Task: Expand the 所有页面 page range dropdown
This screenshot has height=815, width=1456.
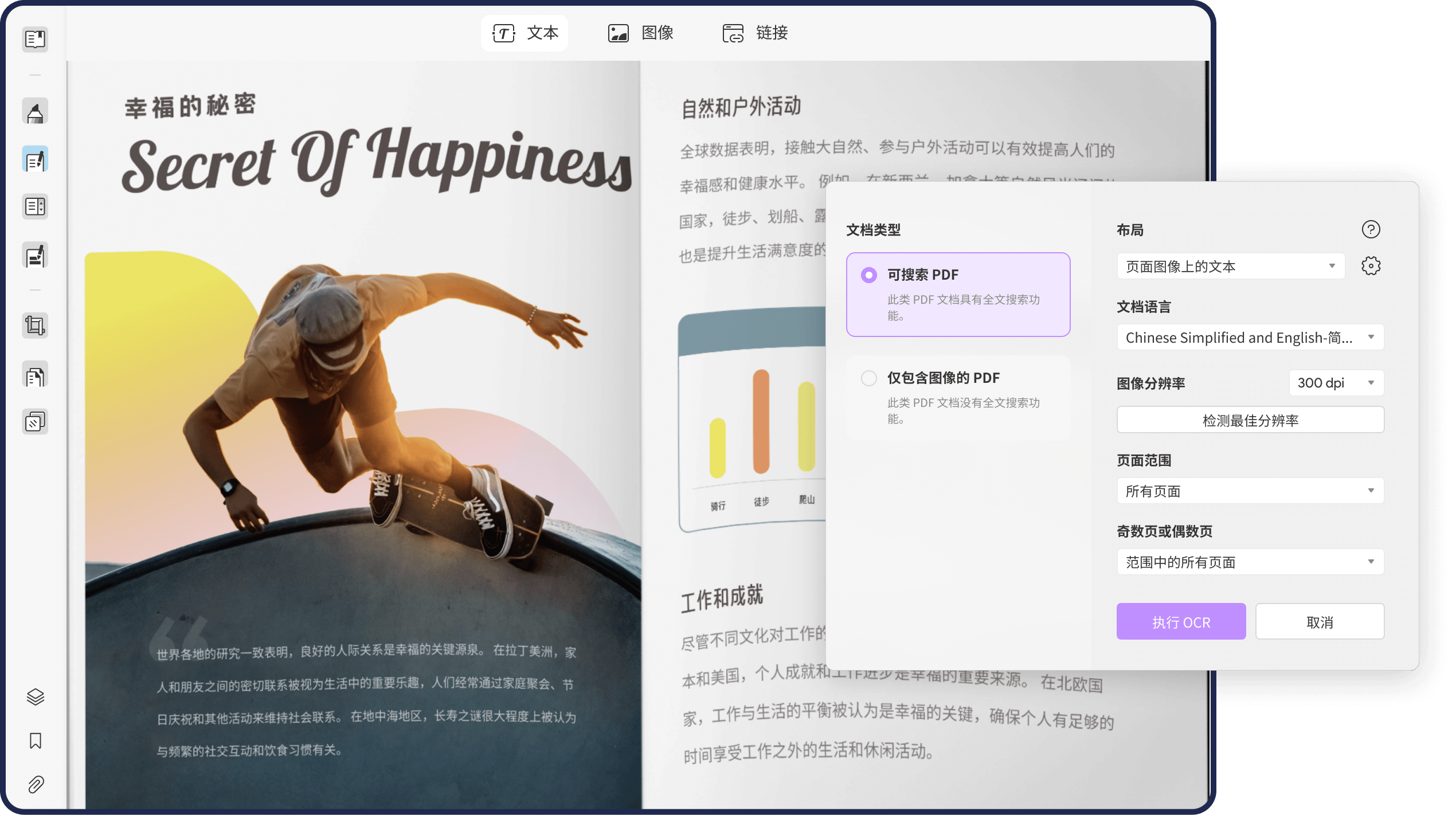Action: 1250,491
